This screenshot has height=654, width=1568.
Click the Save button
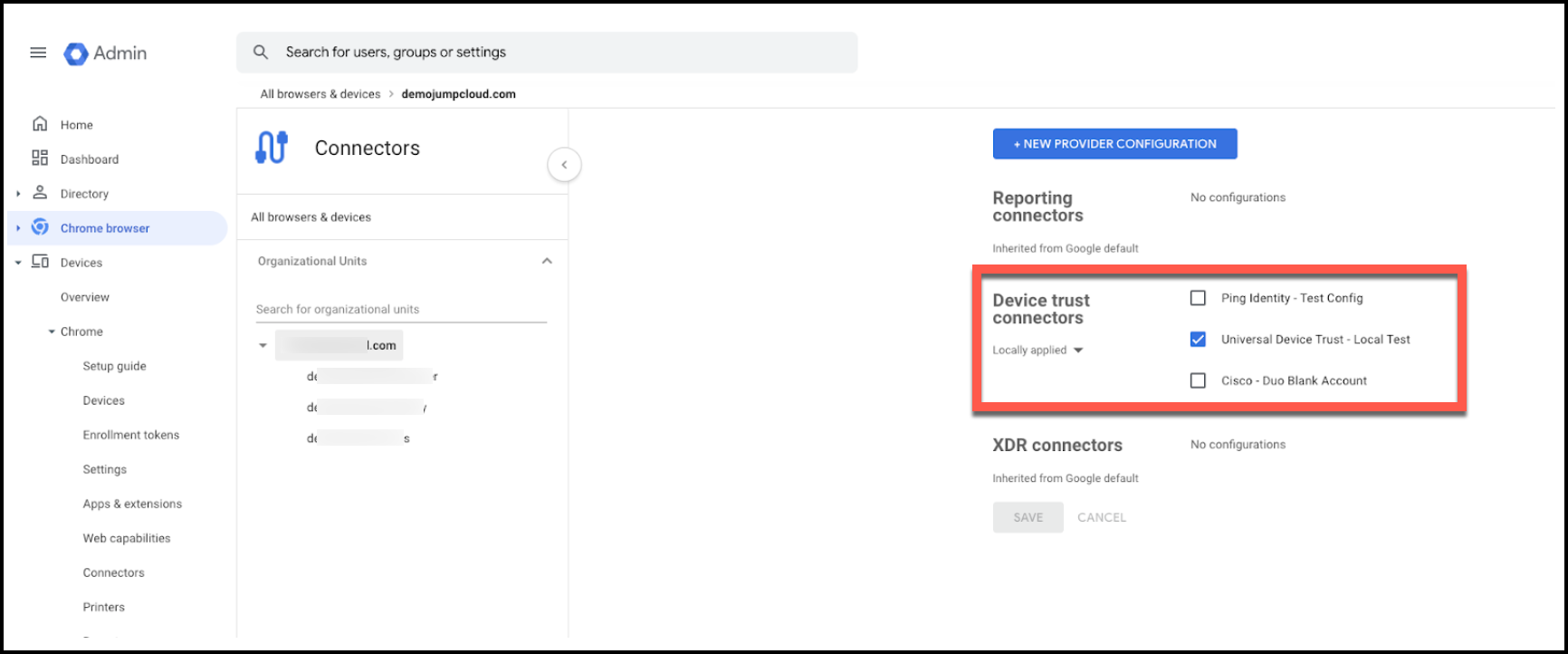[1028, 517]
